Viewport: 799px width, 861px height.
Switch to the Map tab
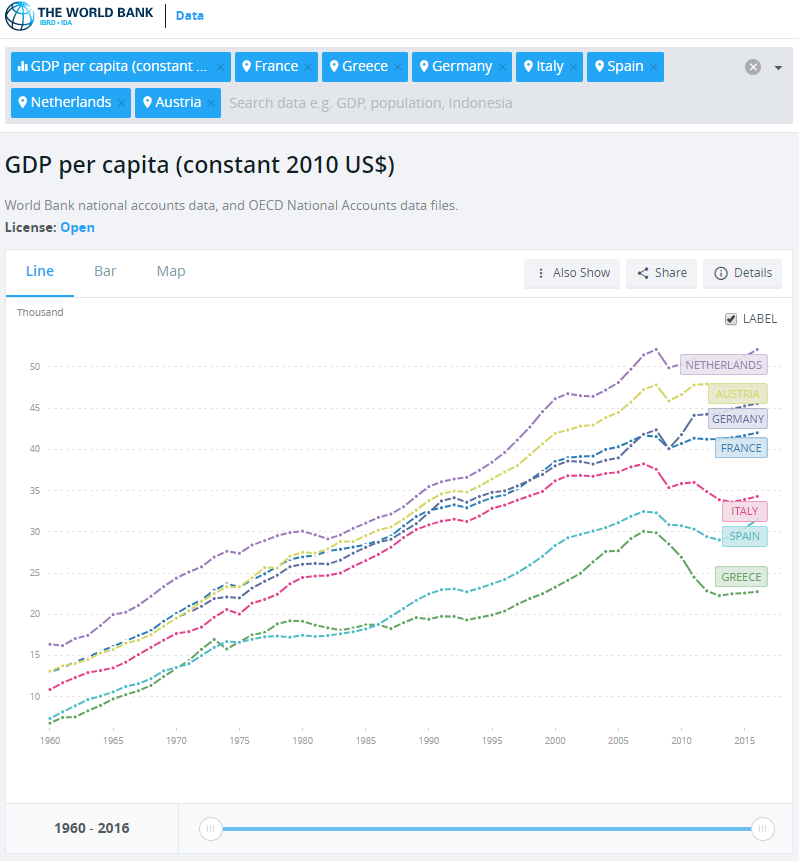pyautogui.click(x=171, y=272)
